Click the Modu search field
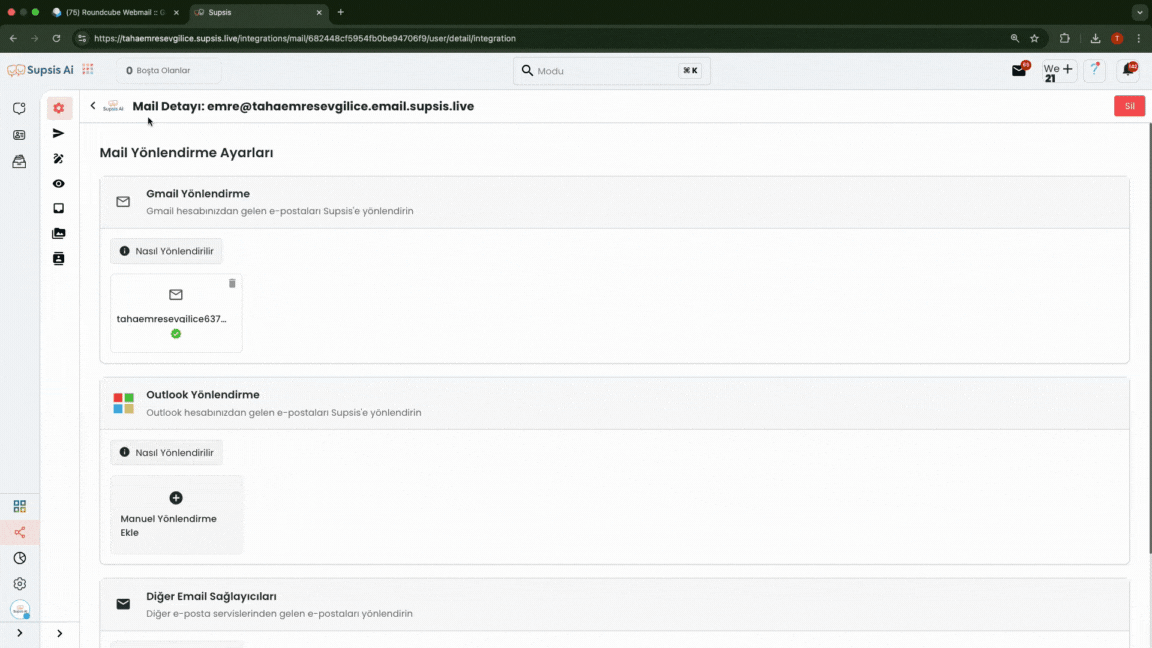 (605, 71)
